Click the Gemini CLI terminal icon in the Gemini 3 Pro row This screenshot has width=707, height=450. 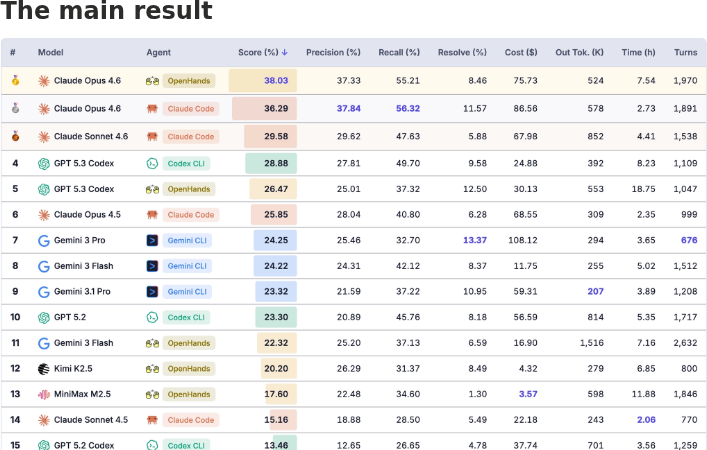click(152, 240)
